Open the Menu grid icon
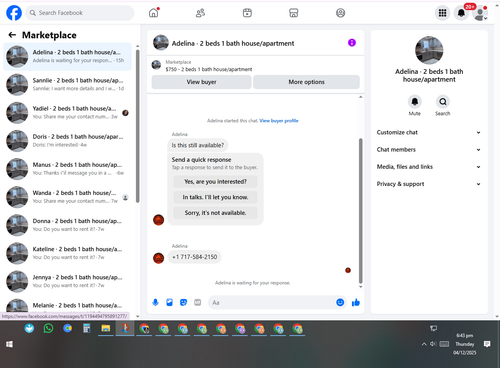This screenshot has width=500, height=368. click(x=442, y=13)
